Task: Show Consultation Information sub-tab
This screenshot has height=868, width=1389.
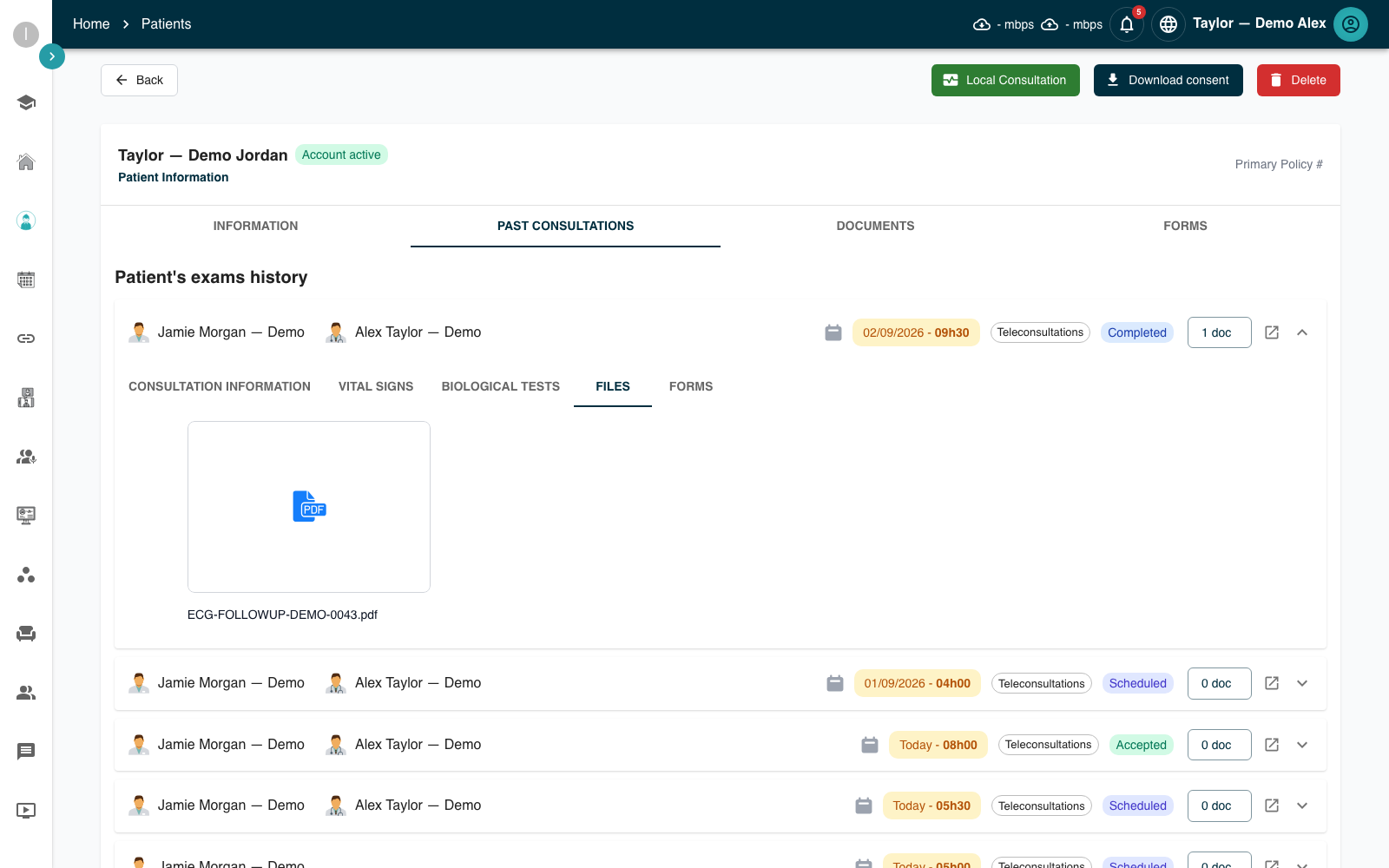Action: pos(220,386)
